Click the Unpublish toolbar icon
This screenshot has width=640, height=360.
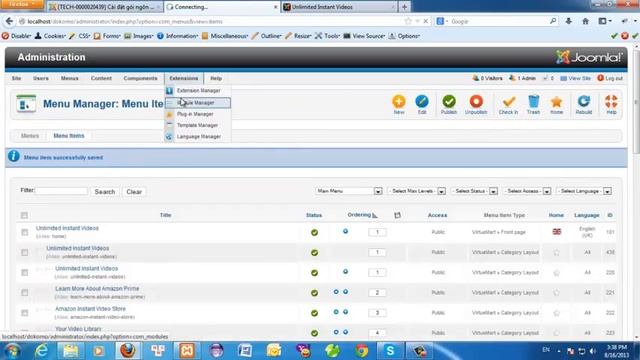(x=476, y=104)
